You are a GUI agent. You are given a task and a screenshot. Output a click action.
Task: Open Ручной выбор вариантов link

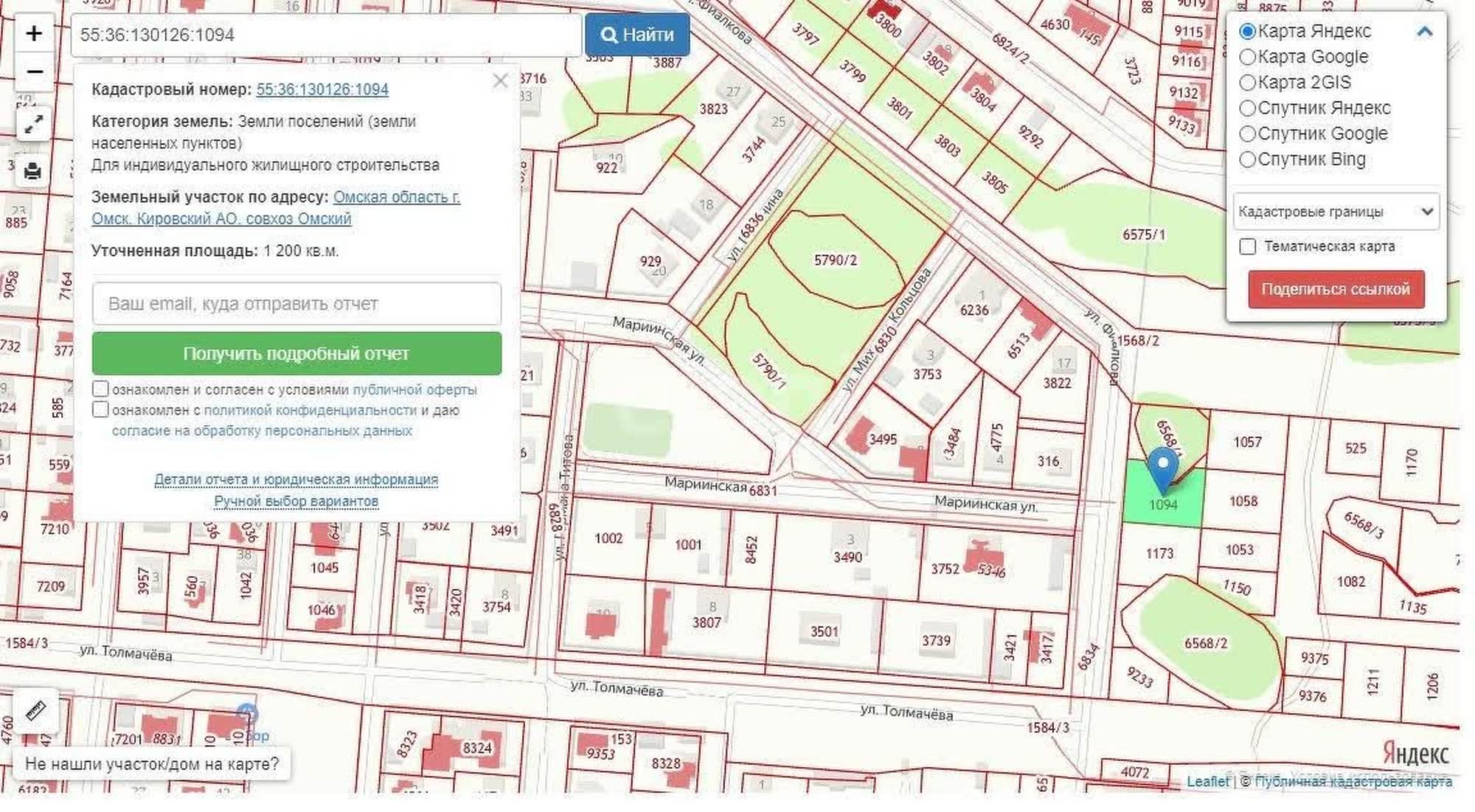click(x=296, y=501)
